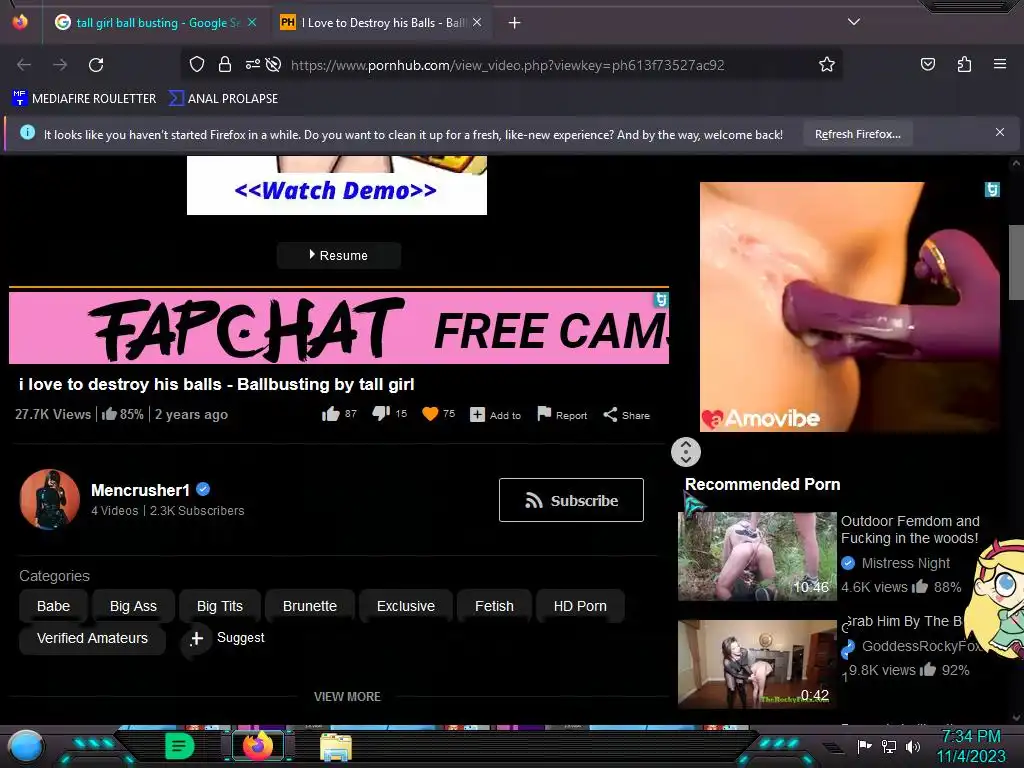Viewport: 1024px width, 768px height.
Task: Open the Firefox application menu
Action: tap(1000, 64)
